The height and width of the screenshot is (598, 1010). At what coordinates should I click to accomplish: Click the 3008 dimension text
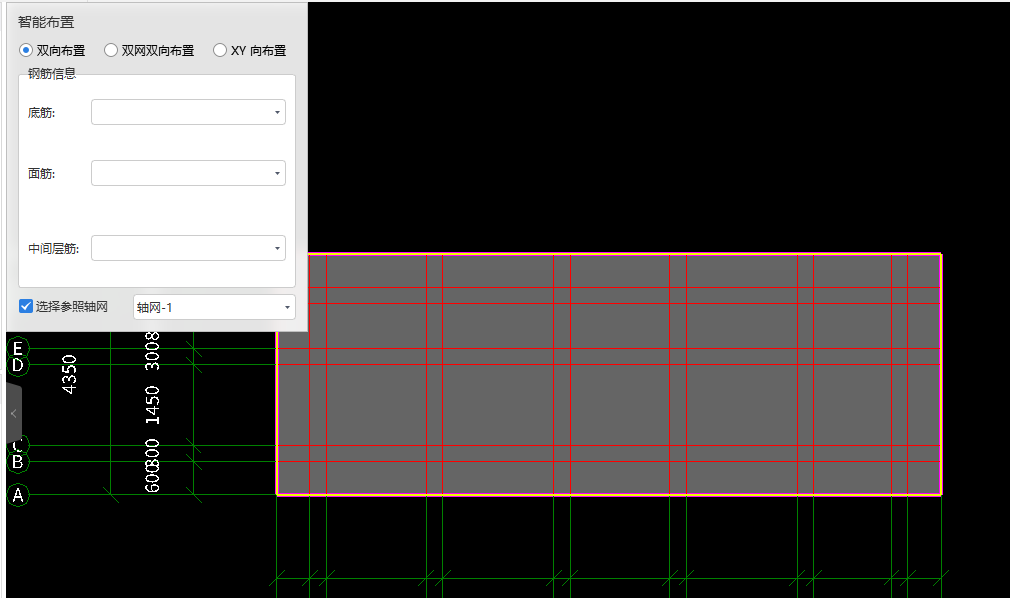(x=152, y=351)
